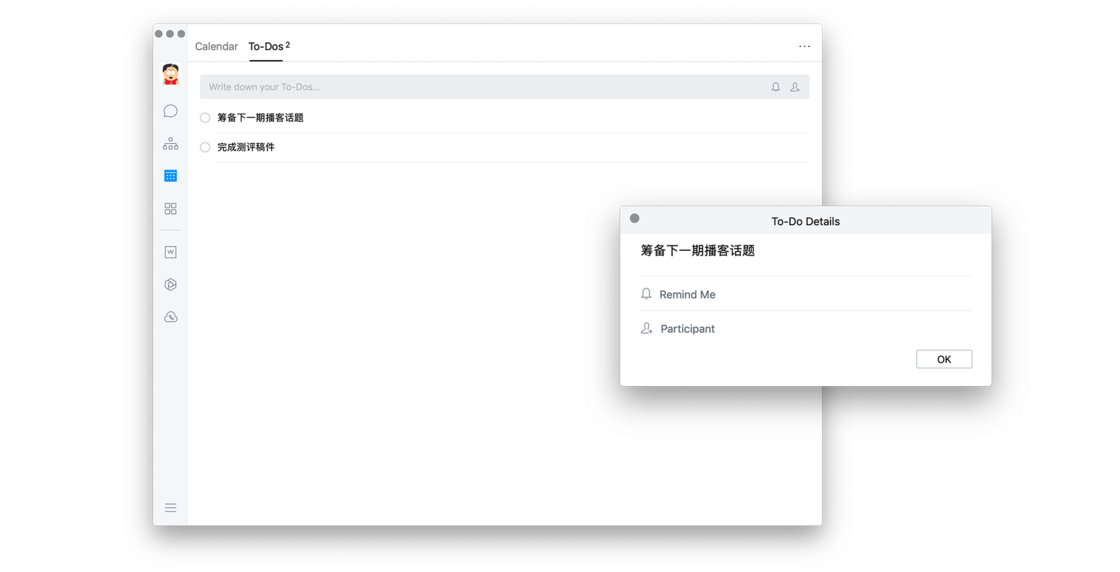Close the To-Do Details dialog
The height and width of the screenshot is (572, 1120).
coord(634,219)
